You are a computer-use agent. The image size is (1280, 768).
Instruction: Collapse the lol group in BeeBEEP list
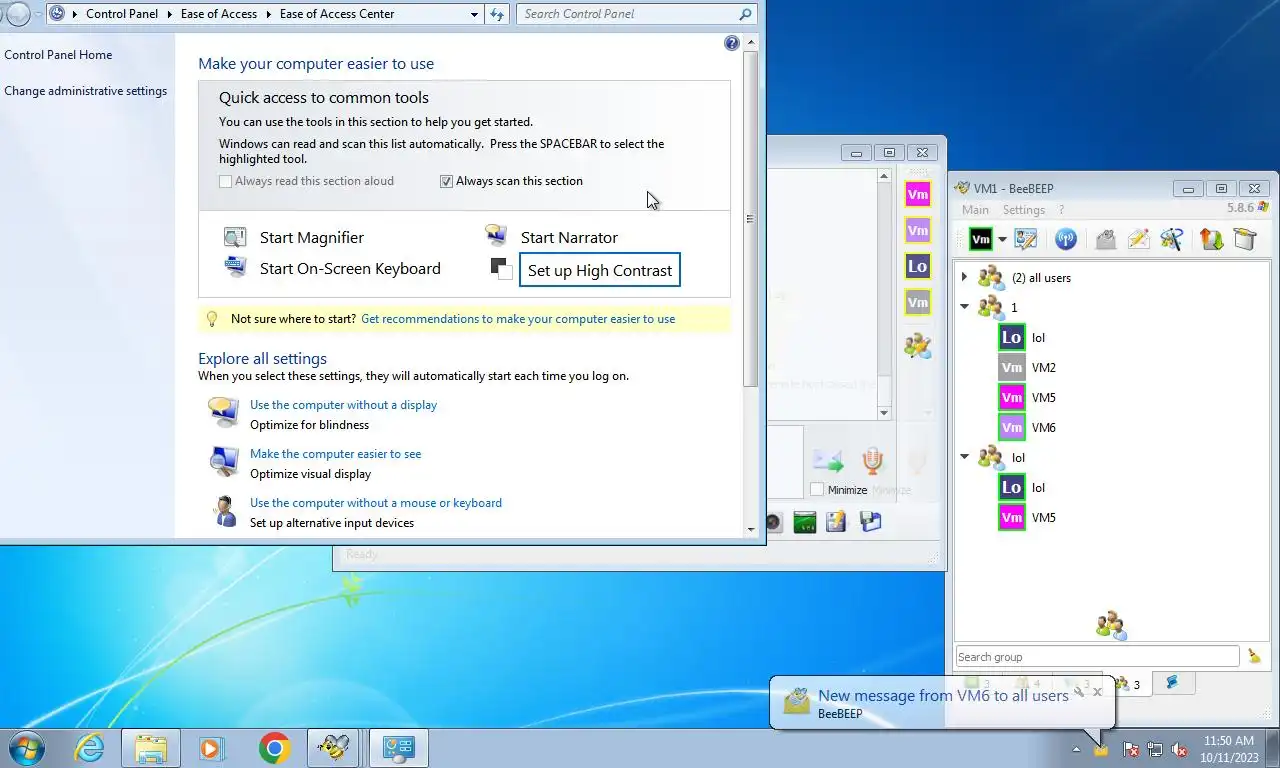[x=964, y=457]
